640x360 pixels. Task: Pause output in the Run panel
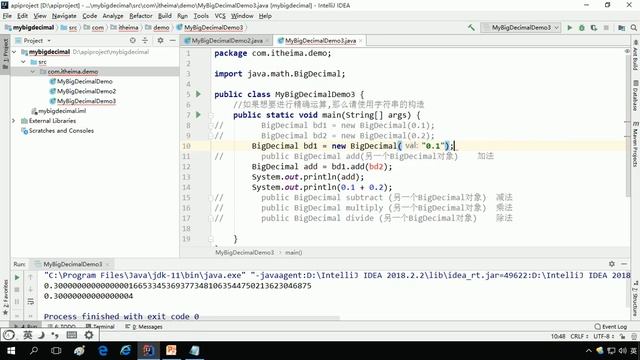click(x=17, y=302)
